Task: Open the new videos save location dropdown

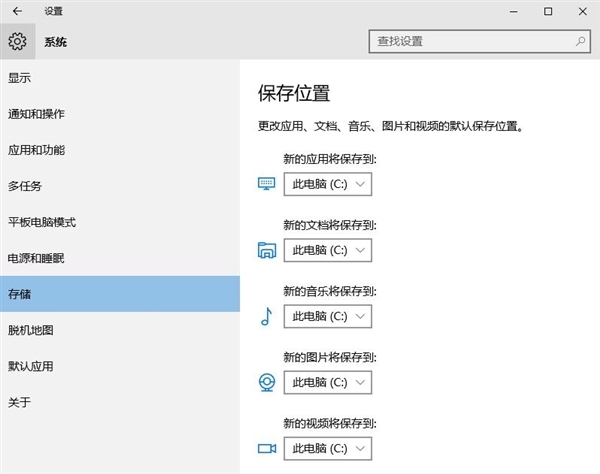Action: click(x=328, y=448)
